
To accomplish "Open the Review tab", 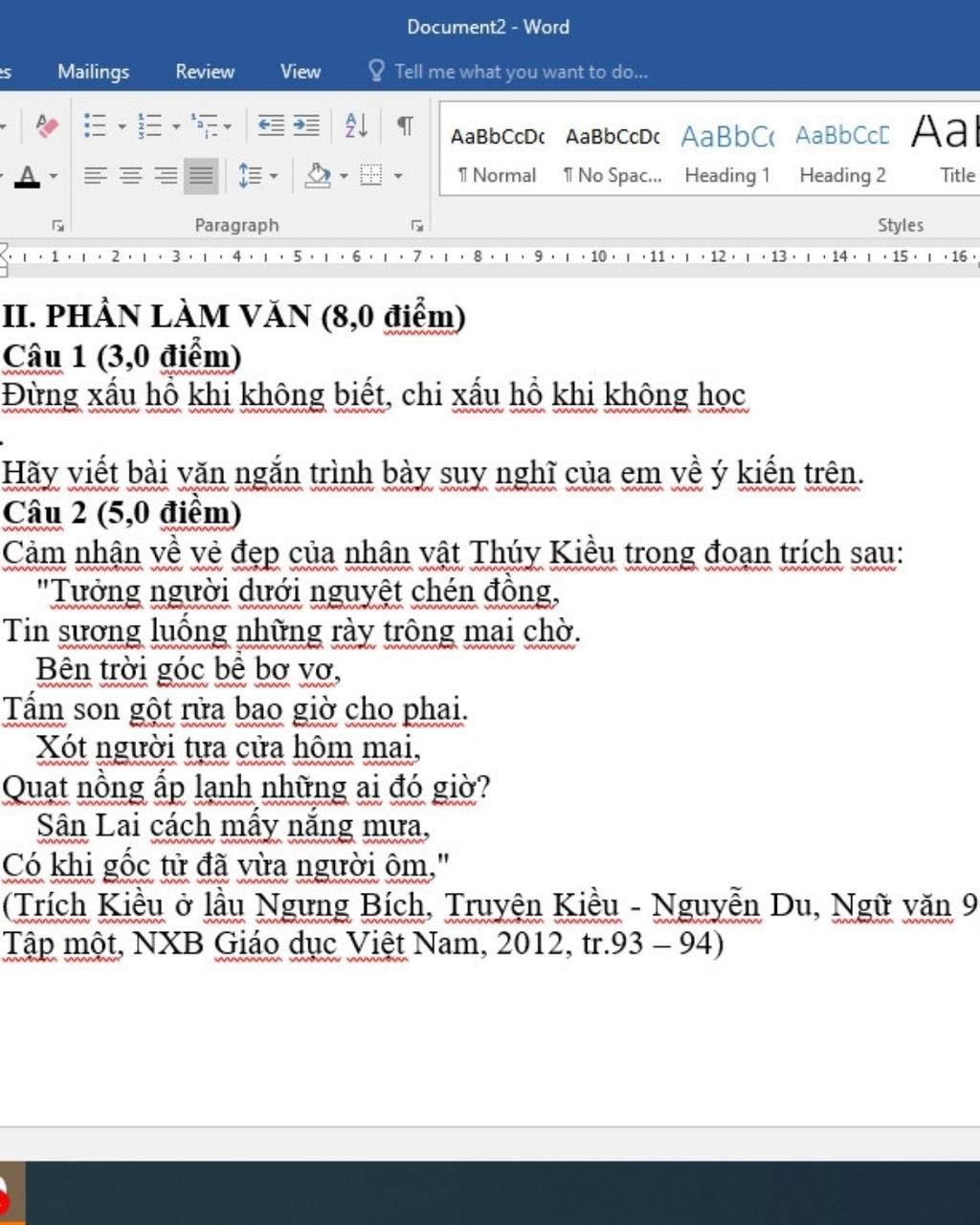I will [x=205, y=72].
